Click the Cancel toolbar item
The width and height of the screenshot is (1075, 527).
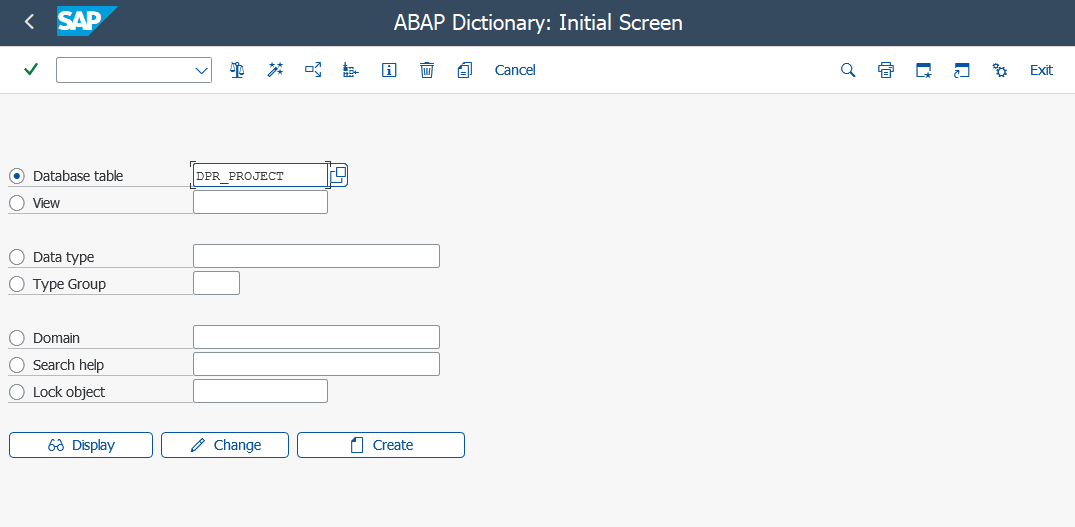click(x=515, y=70)
